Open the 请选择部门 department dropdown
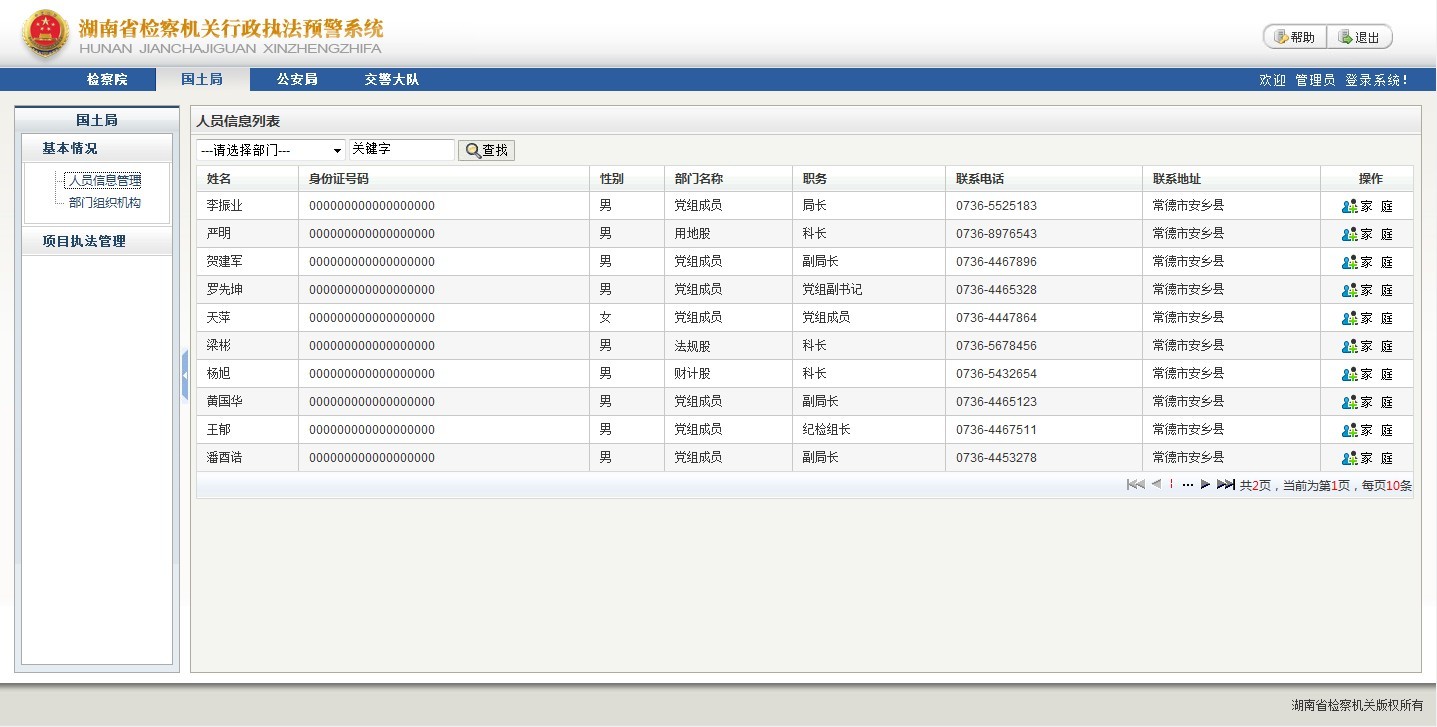 [x=271, y=150]
